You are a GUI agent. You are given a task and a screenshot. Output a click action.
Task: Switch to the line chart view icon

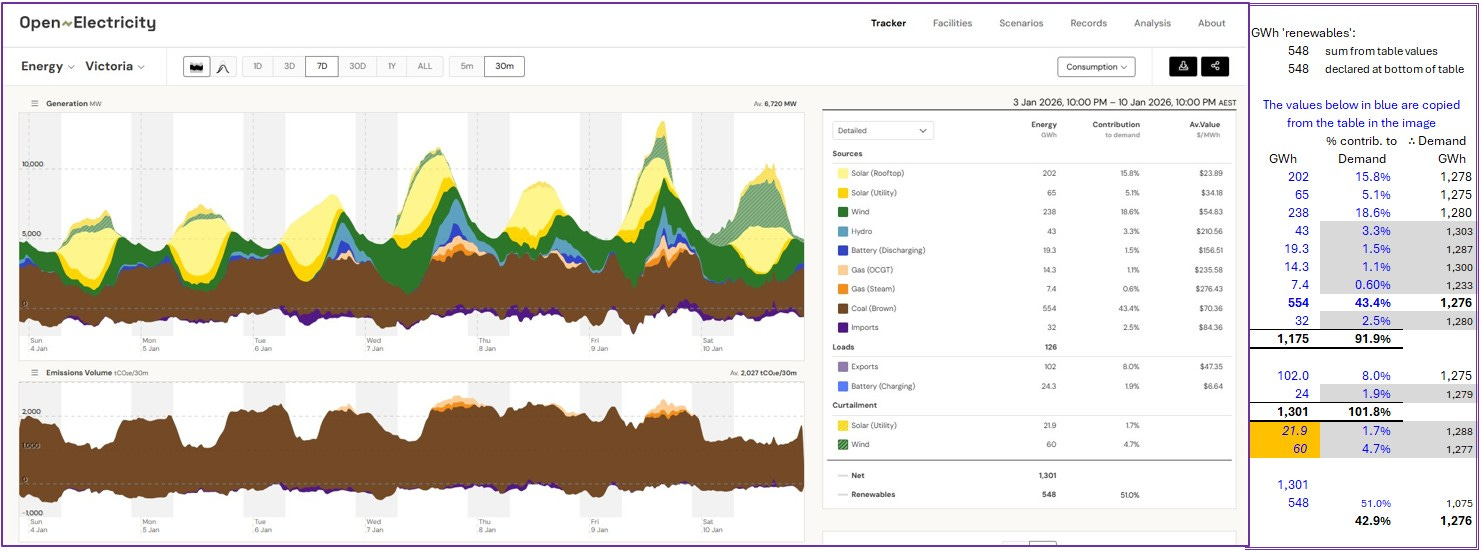(x=222, y=67)
